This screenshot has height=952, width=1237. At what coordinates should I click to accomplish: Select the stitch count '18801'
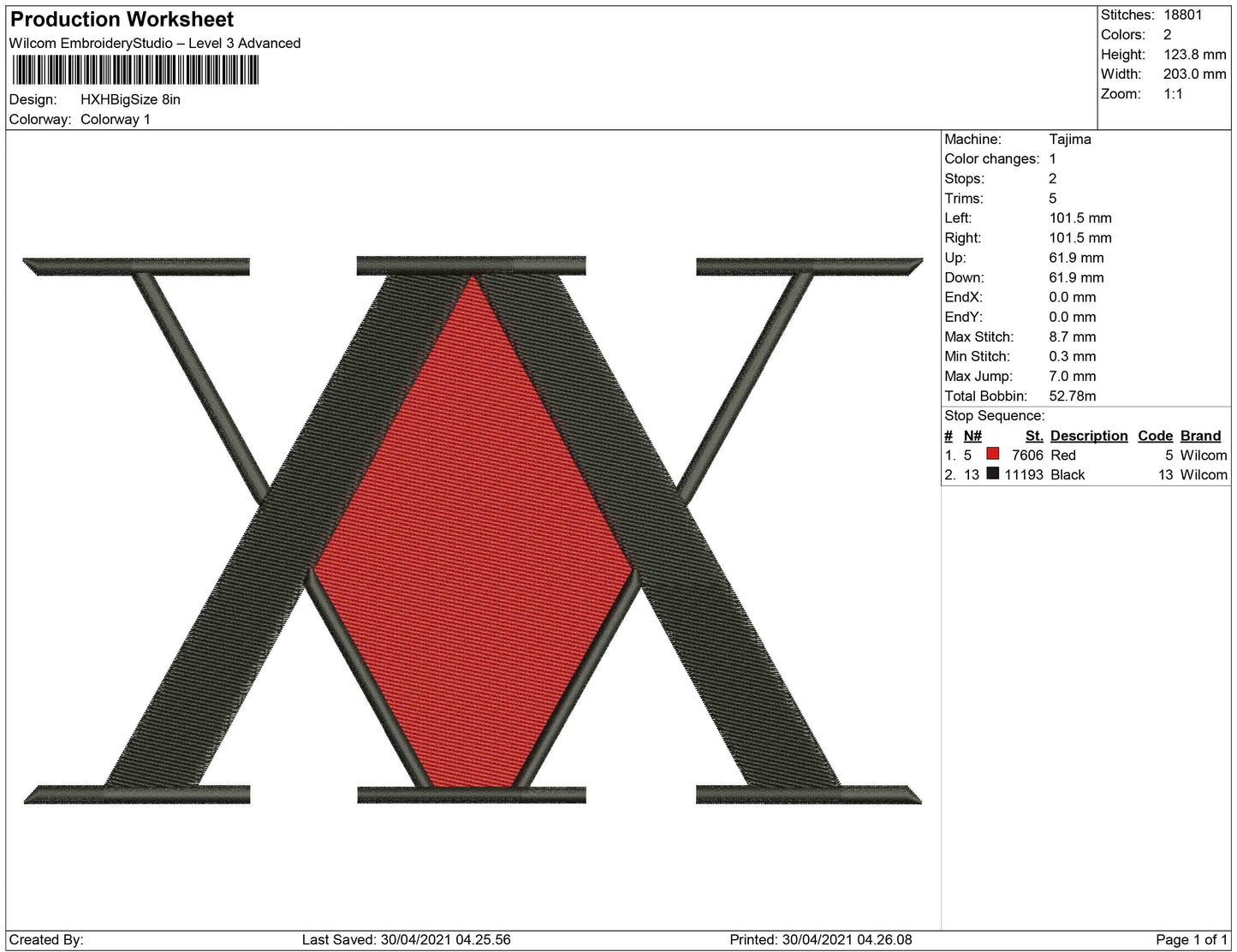click(1183, 15)
